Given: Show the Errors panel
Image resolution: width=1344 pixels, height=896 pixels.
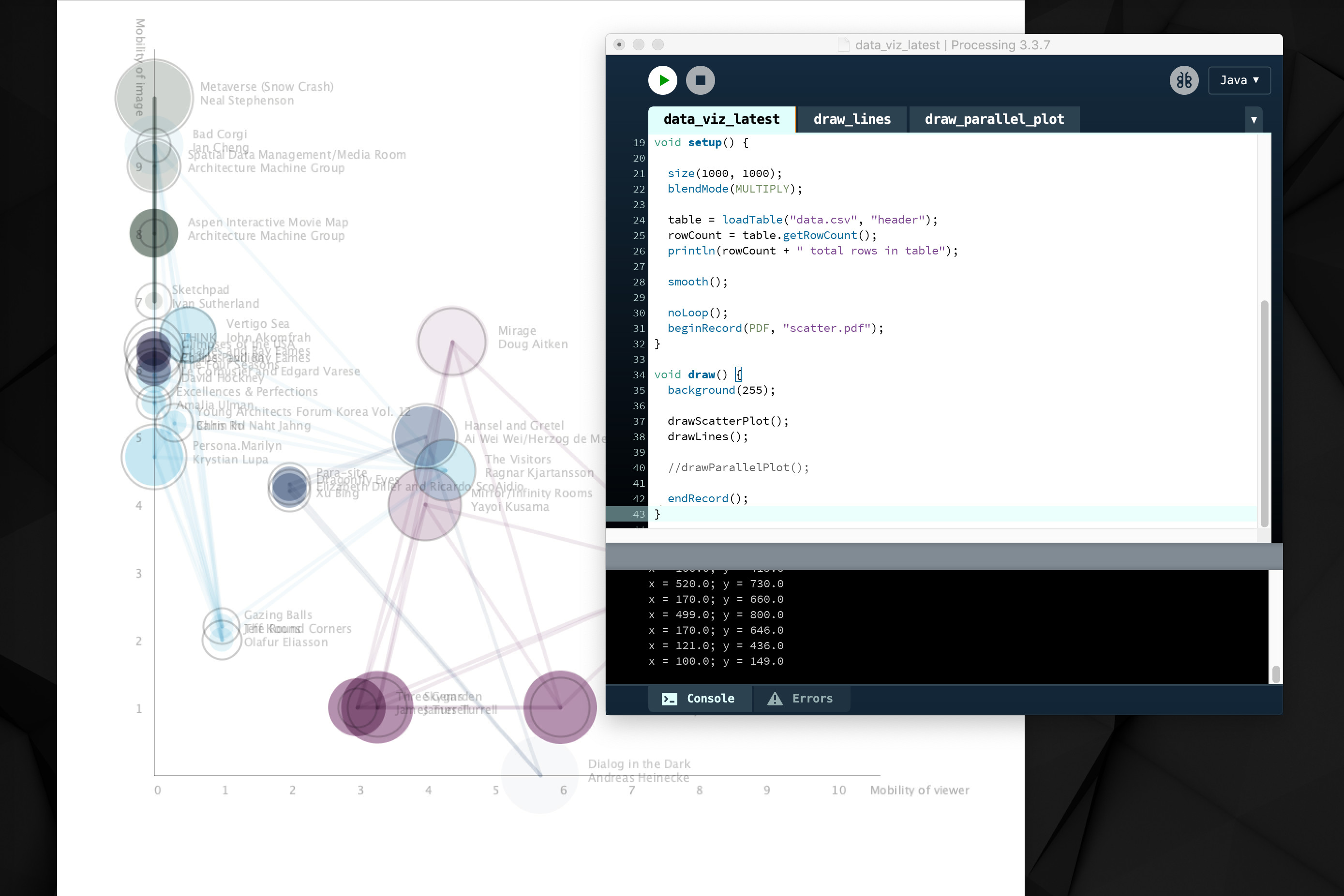Looking at the screenshot, I should 801,698.
